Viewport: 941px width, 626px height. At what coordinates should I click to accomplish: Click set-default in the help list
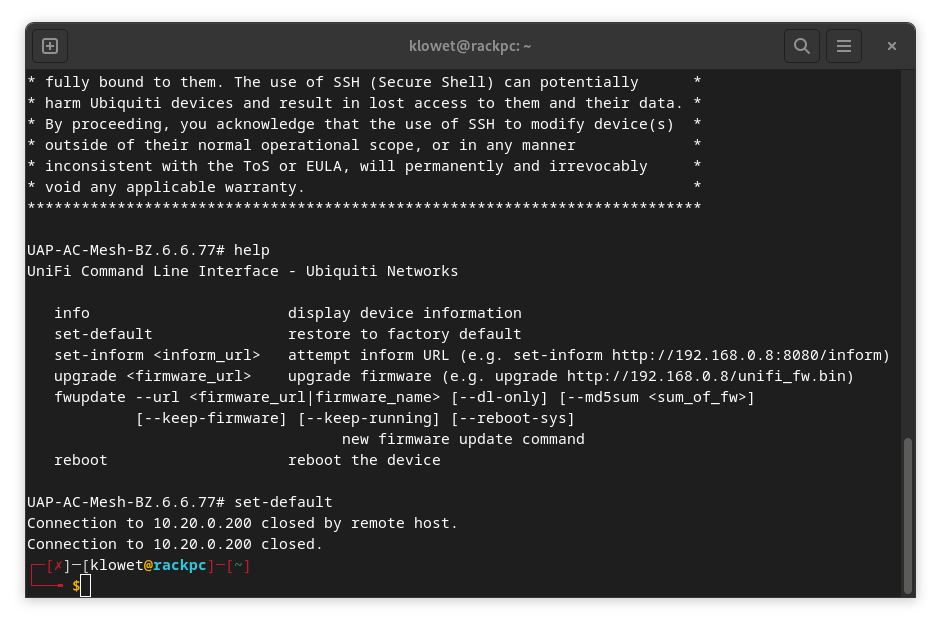tap(103, 334)
